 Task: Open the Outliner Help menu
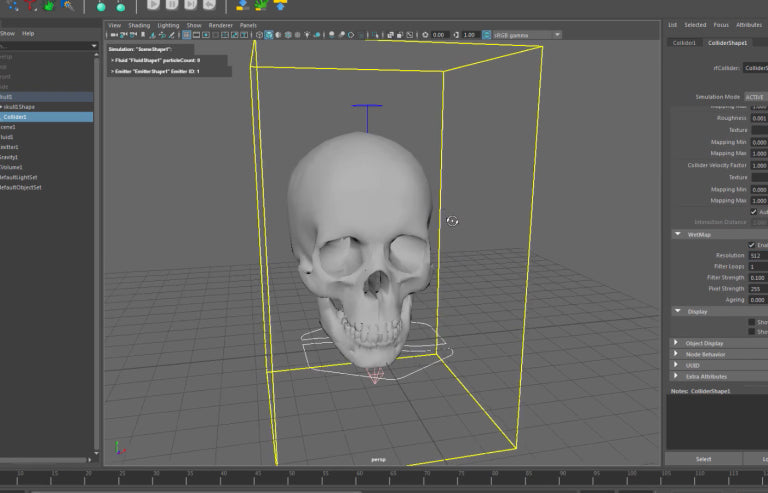[x=28, y=33]
